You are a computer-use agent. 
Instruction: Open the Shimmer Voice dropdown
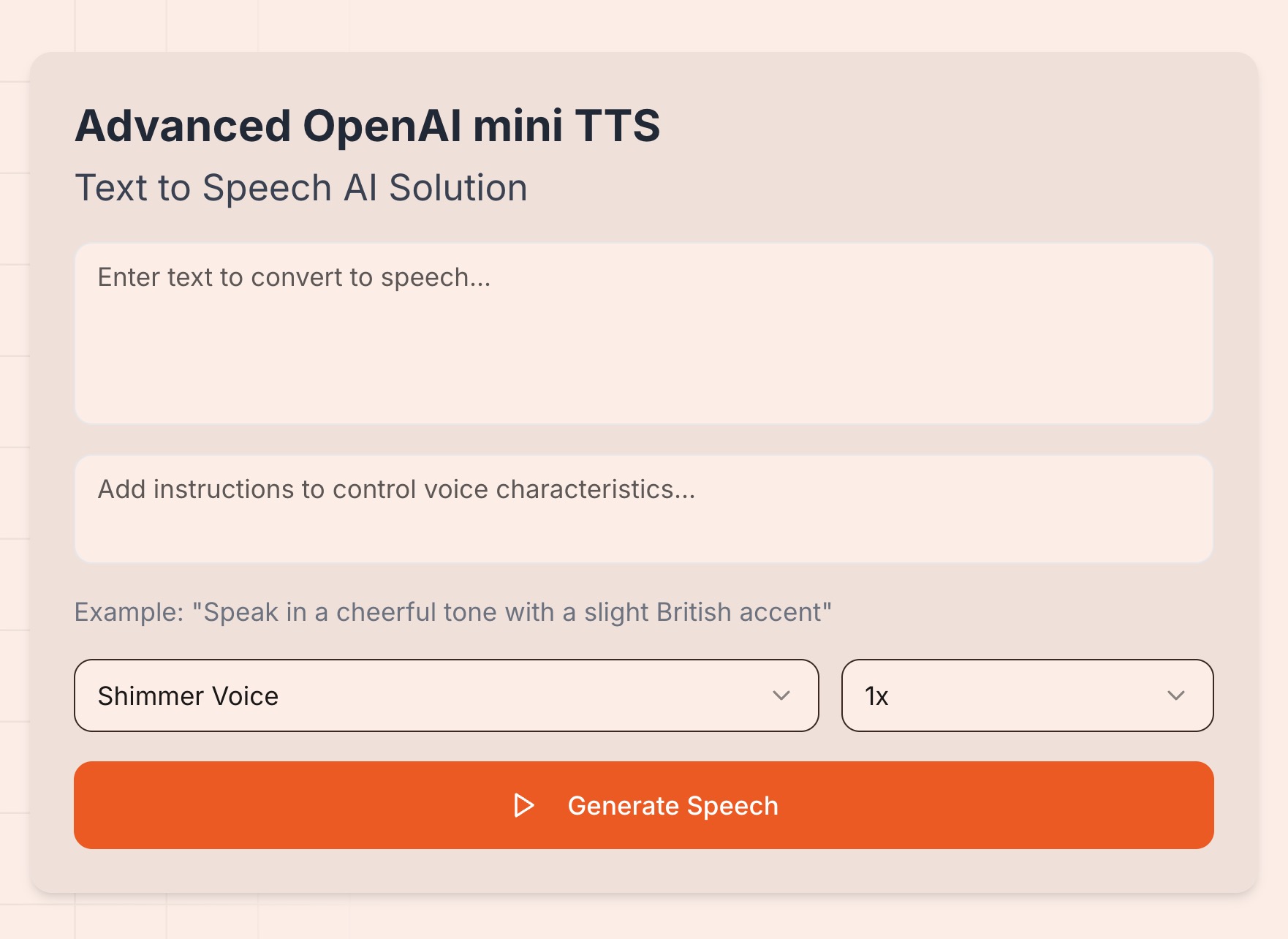point(446,695)
